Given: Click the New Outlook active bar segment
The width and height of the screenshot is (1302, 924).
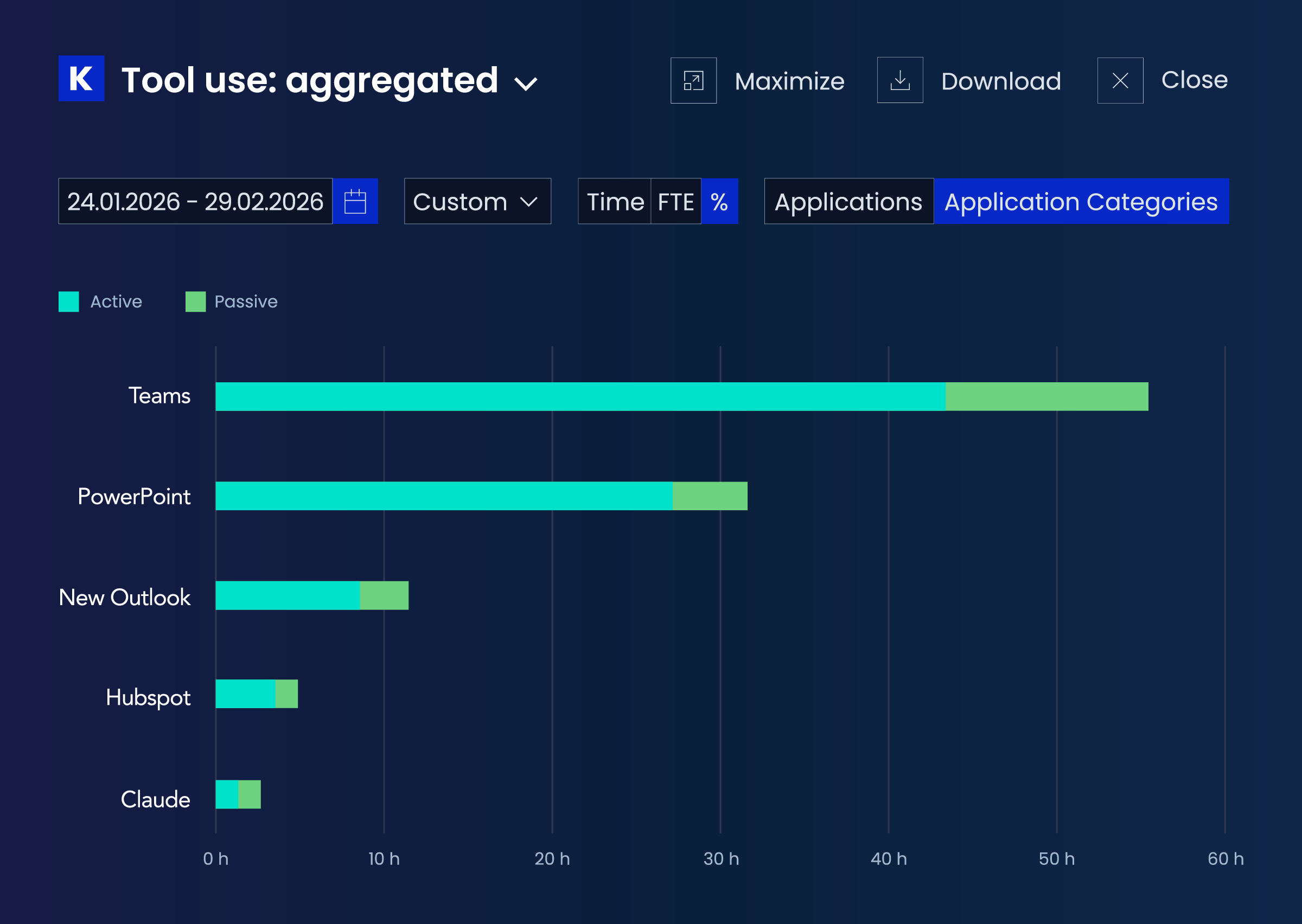Looking at the screenshot, I should (288, 596).
